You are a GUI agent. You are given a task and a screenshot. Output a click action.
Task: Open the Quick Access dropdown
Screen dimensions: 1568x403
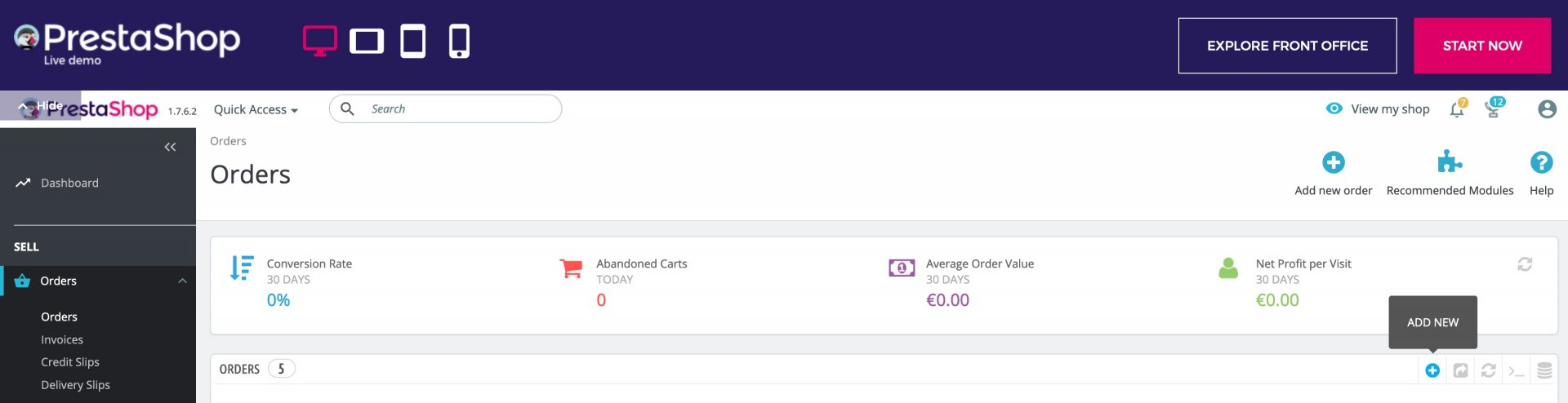255,109
